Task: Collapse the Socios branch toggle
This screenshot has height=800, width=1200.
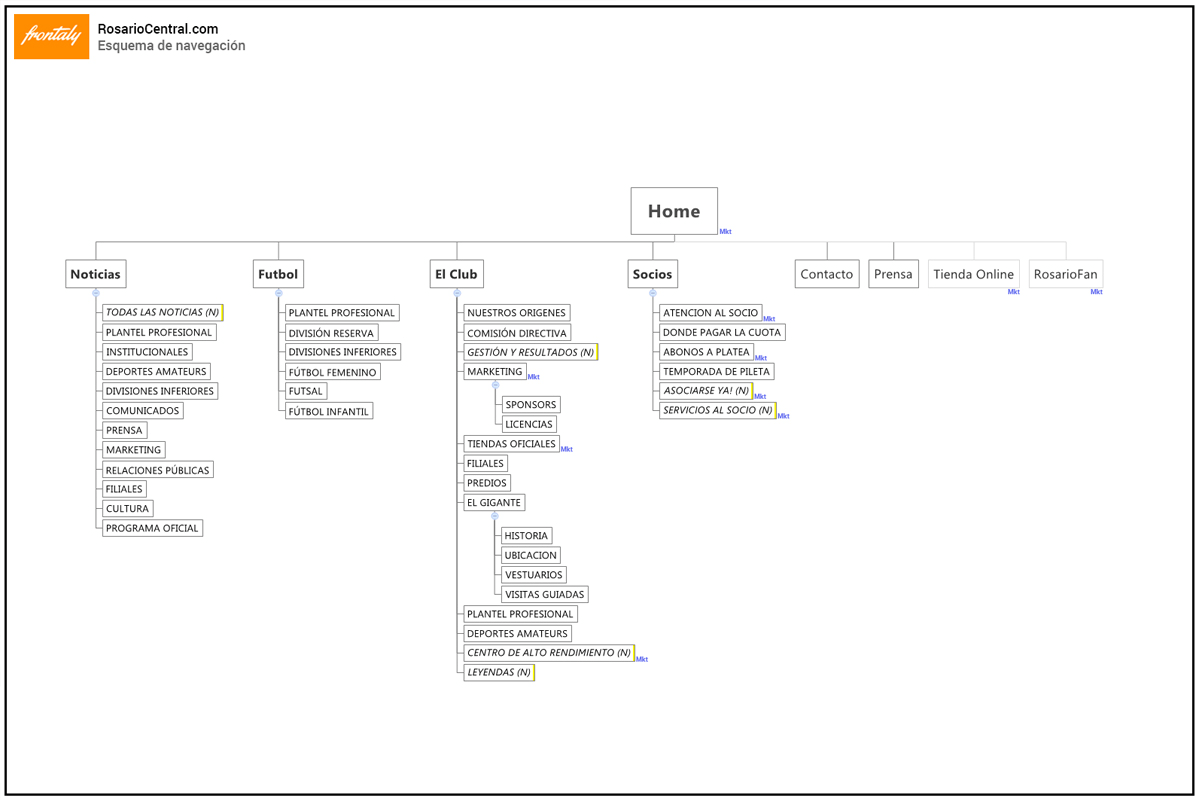Action: point(653,293)
